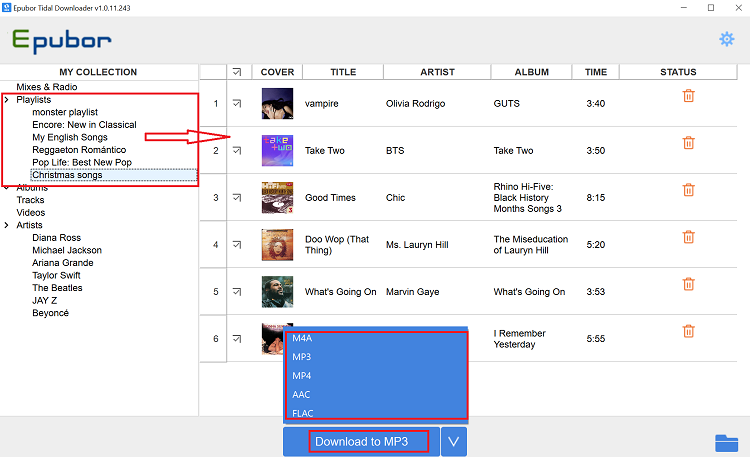Collapse the Artists tree node
Screen dimensions: 750x457
pyautogui.click(x=7, y=225)
